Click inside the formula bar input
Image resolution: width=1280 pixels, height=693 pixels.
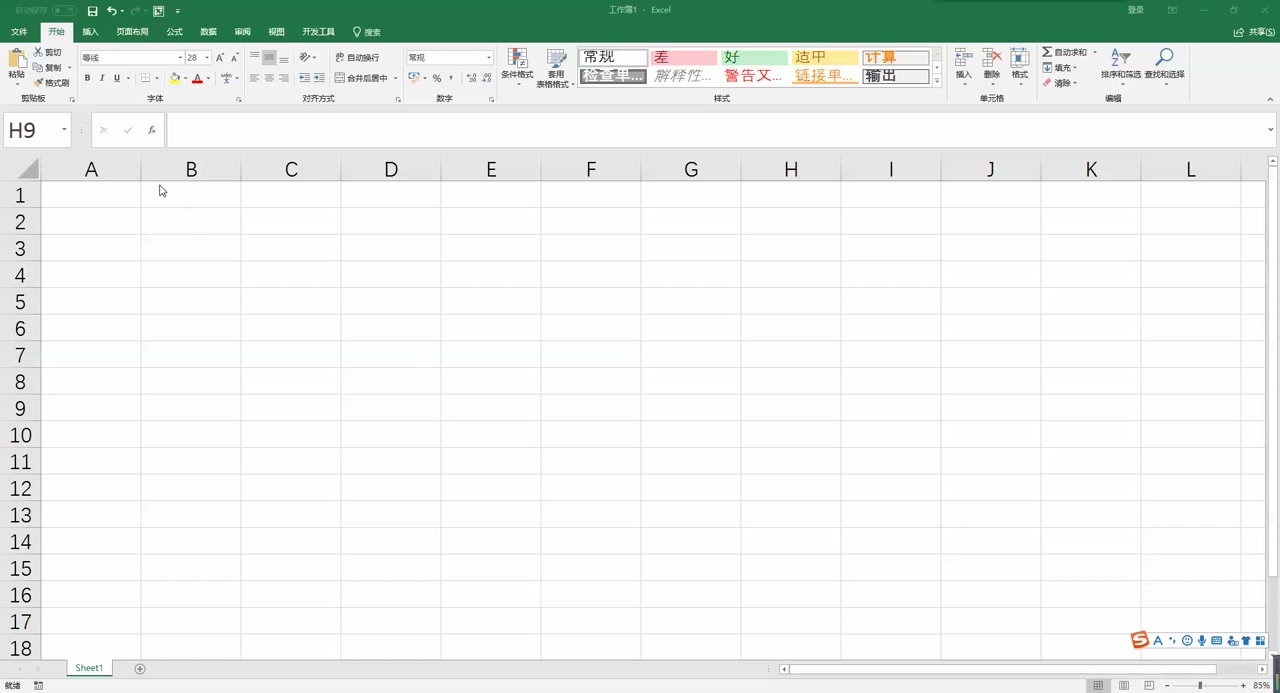pos(700,130)
